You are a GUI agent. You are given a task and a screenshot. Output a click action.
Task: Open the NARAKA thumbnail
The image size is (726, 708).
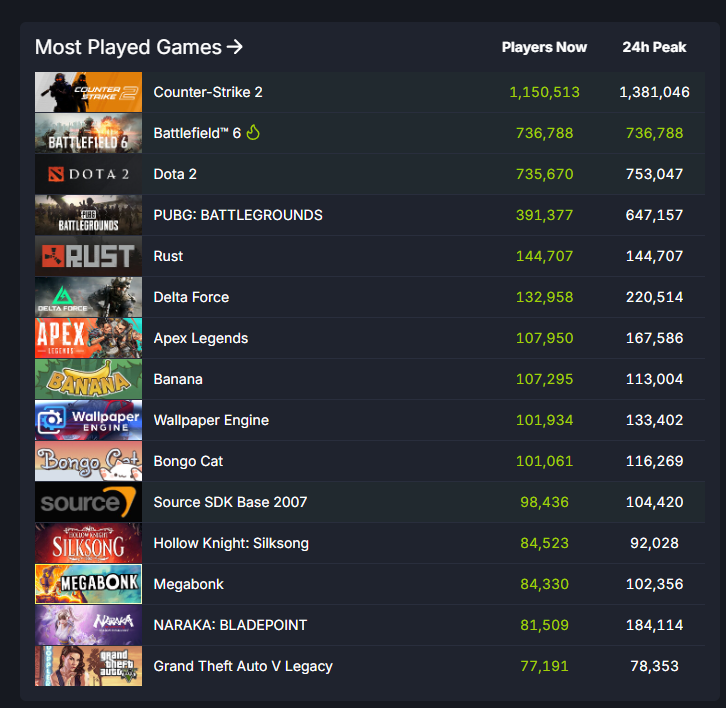pyautogui.click(x=88, y=625)
